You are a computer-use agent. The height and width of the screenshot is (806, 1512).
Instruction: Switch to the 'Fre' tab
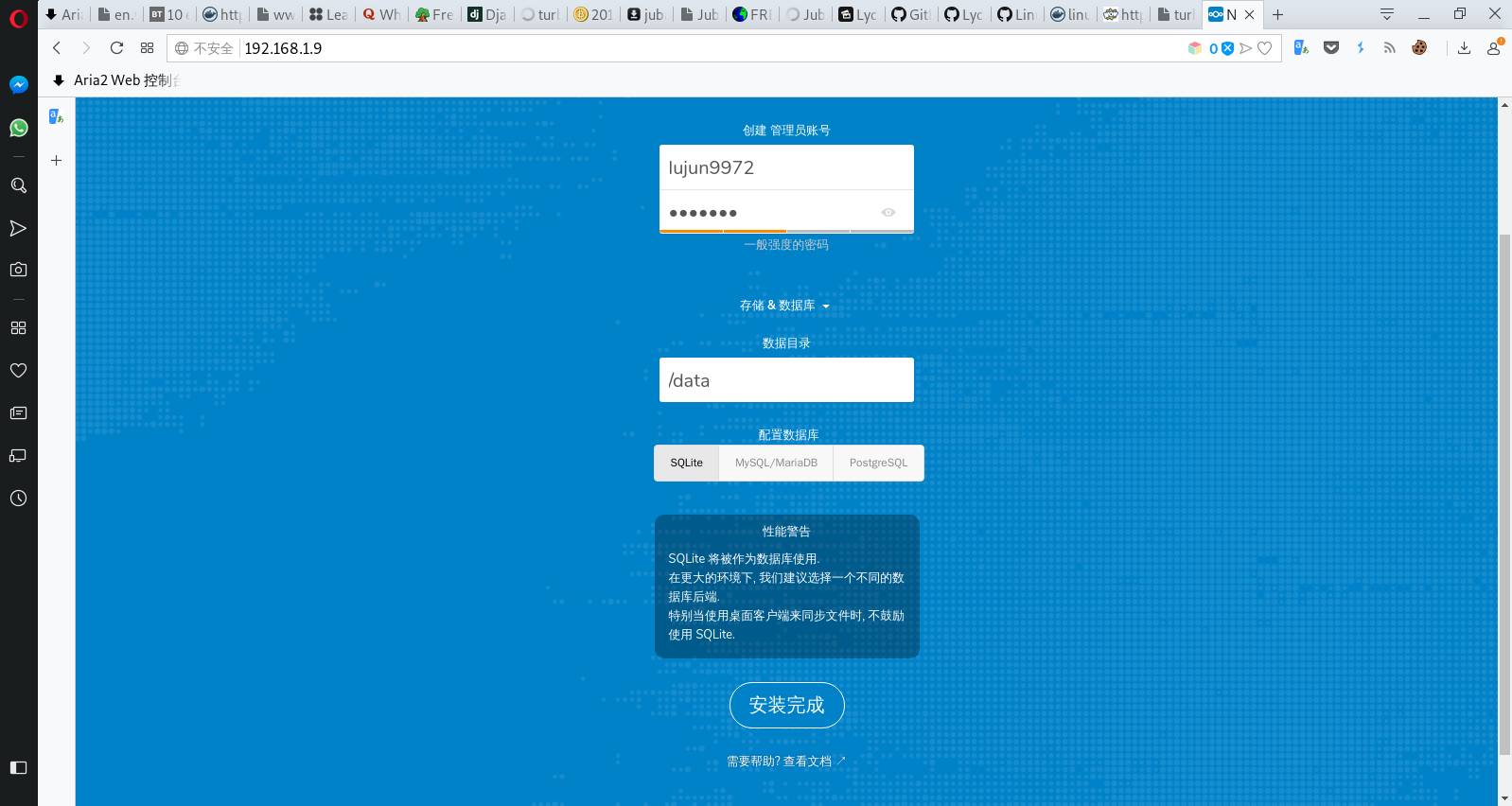click(x=434, y=14)
